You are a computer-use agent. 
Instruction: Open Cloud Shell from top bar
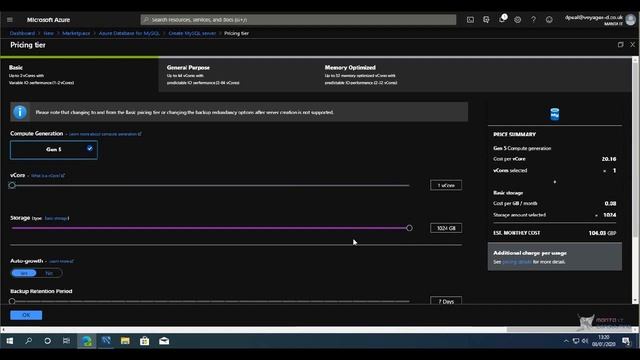click(x=470, y=20)
